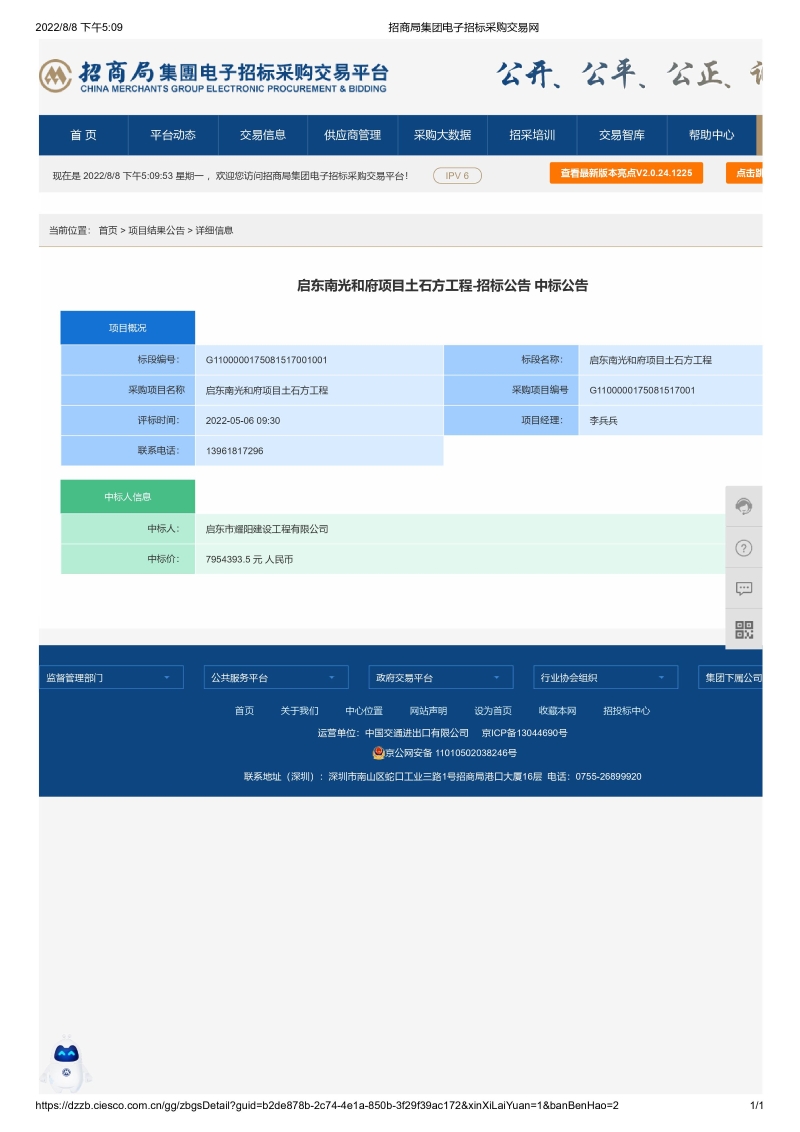Click breadcrumb link 首页
This screenshot has width=800, height=1132.
tap(108, 230)
